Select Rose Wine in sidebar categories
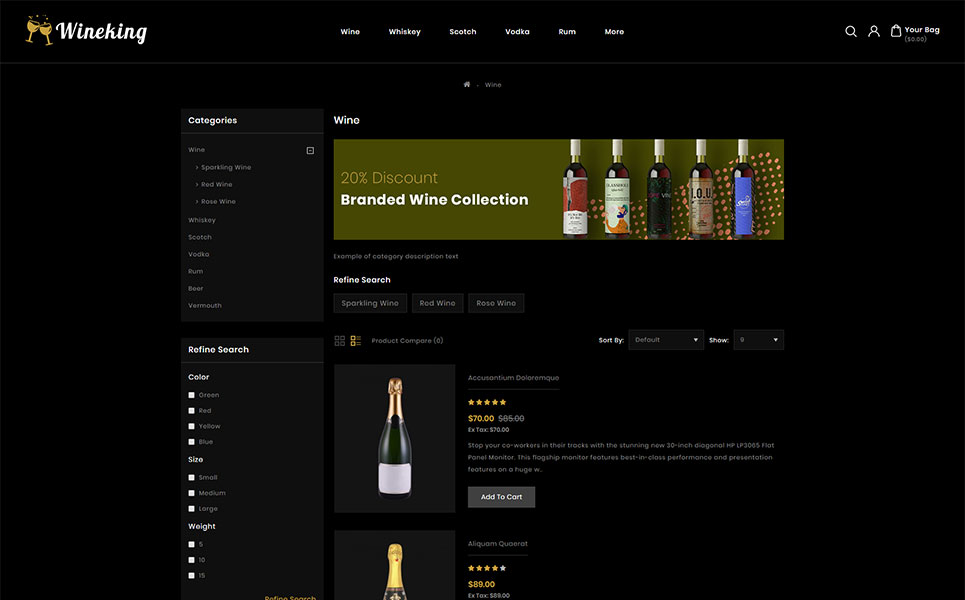 click(218, 201)
